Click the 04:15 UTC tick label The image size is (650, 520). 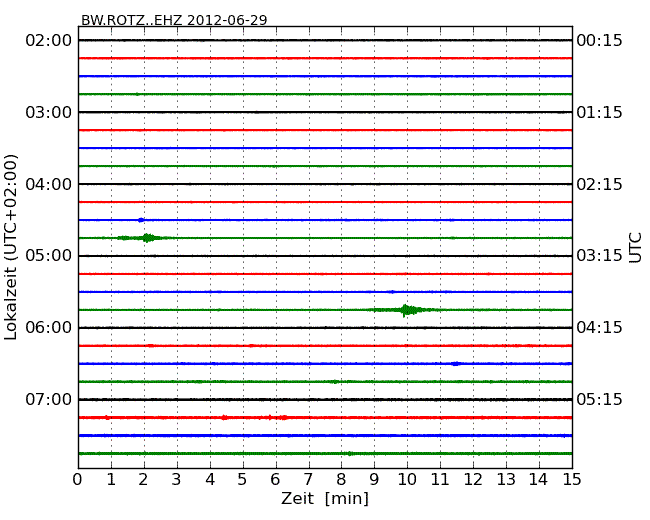coord(599,328)
